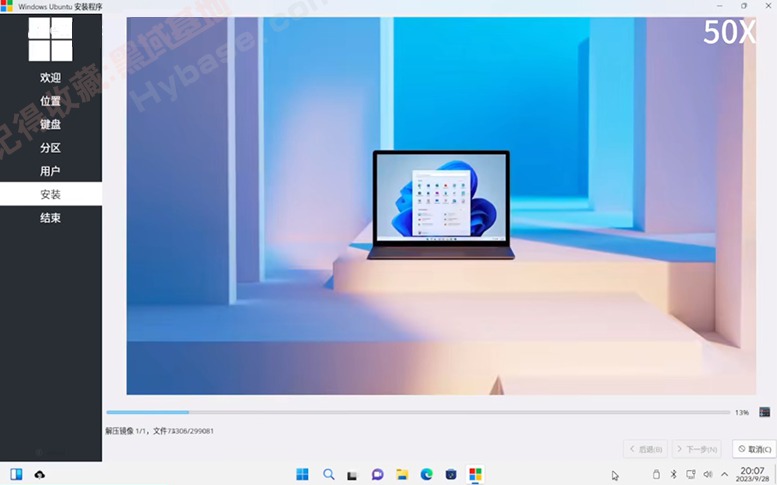Minimize the installer window
Image resolution: width=777 pixels, height=485 pixels.
[x=720, y=6]
